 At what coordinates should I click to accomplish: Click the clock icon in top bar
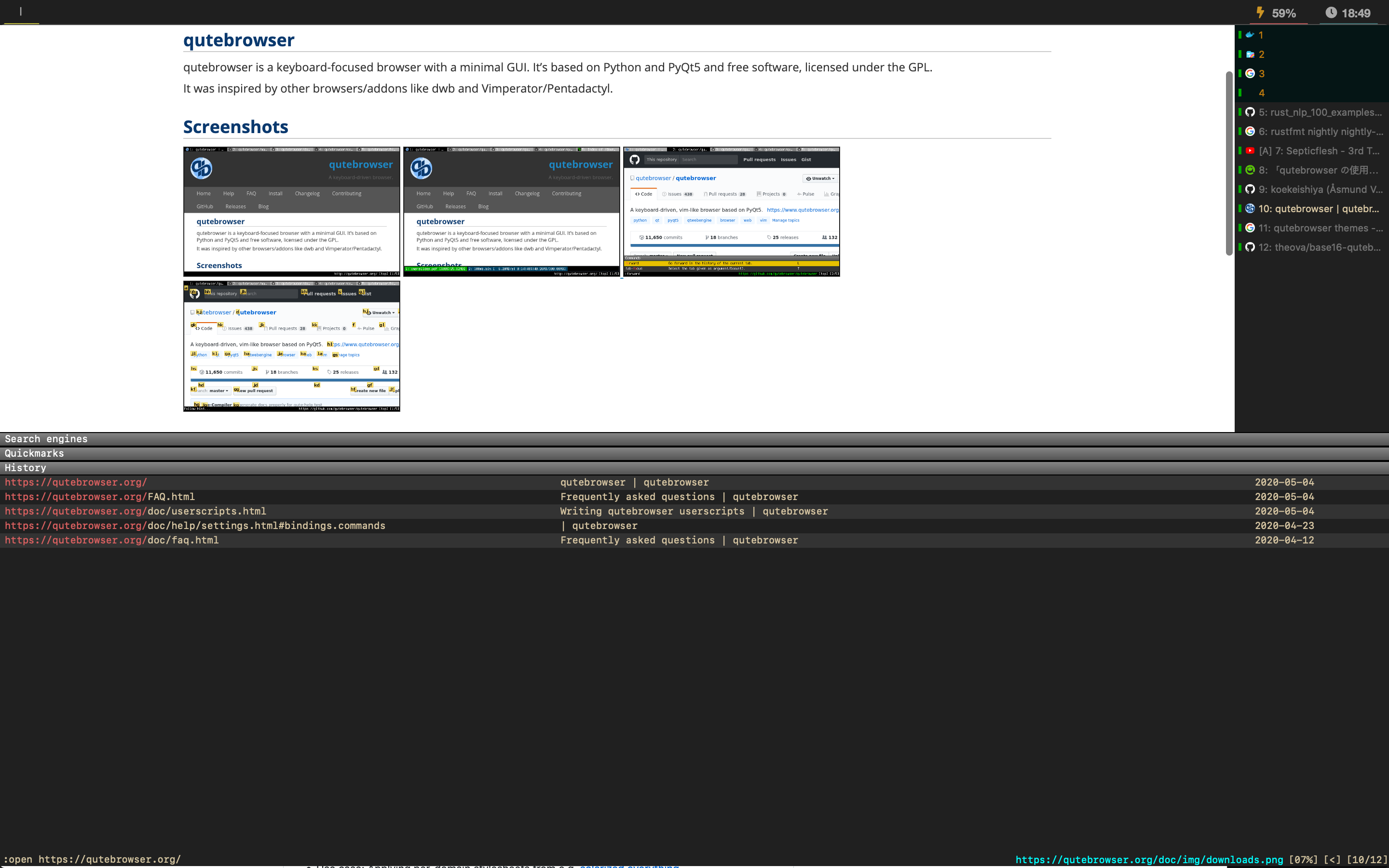1331,13
